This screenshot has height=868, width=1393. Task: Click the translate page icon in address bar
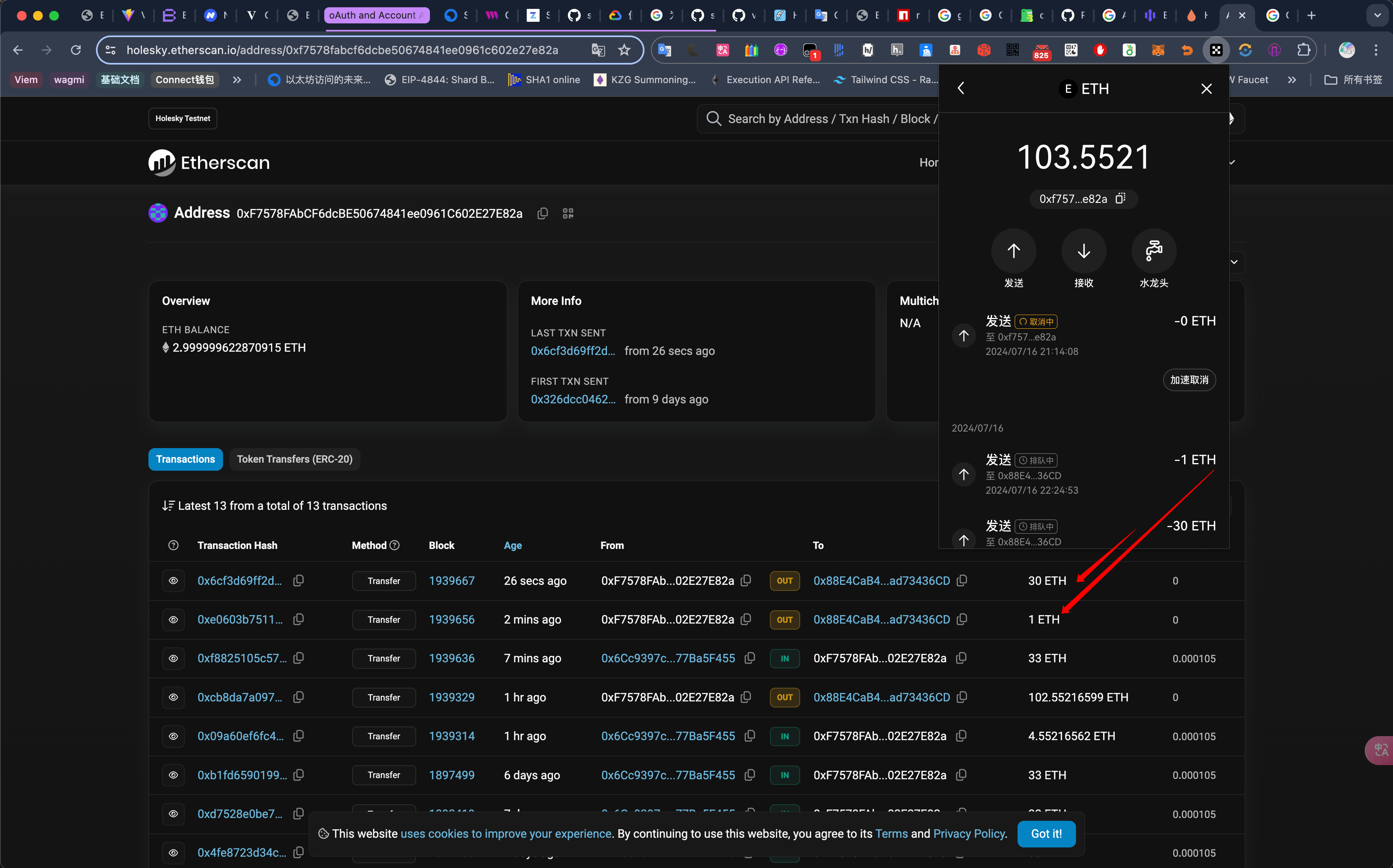pyautogui.click(x=598, y=50)
